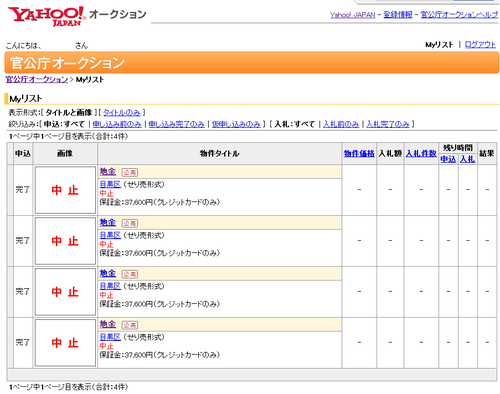Click the 中止 thumbnail of first item
The height and width of the screenshot is (394, 500).
[x=65, y=190]
